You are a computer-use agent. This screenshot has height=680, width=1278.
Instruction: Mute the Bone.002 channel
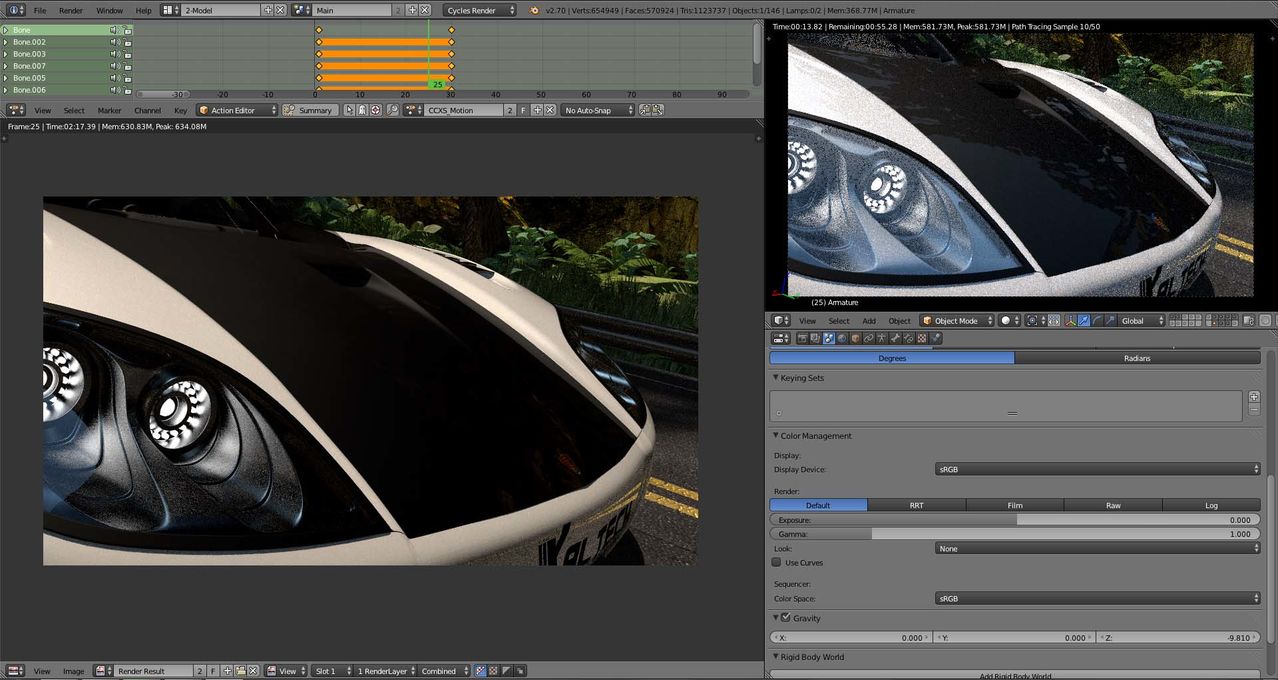click(x=114, y=42)
